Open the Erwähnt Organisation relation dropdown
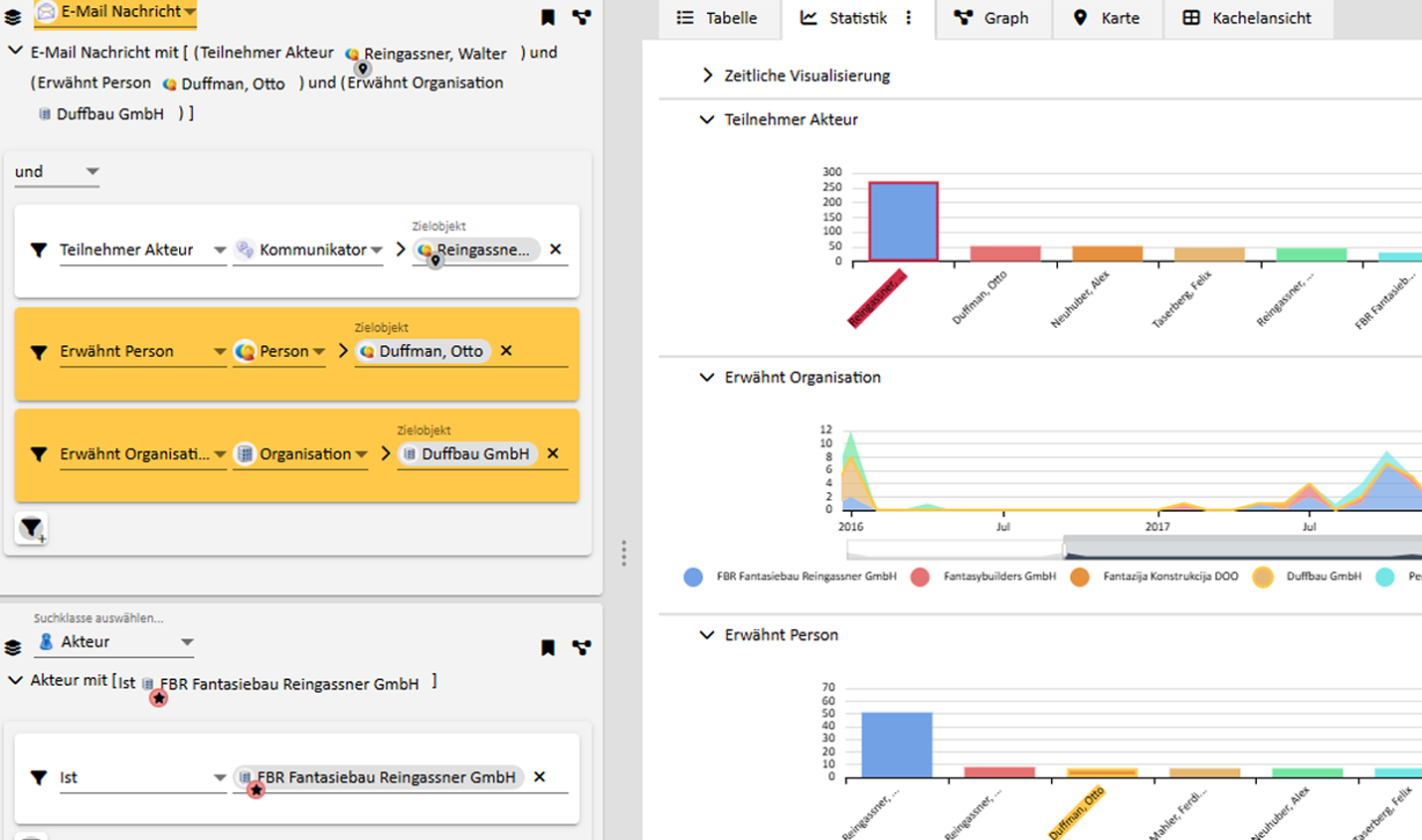1422x840 pixels. click(x=143, y=454)
